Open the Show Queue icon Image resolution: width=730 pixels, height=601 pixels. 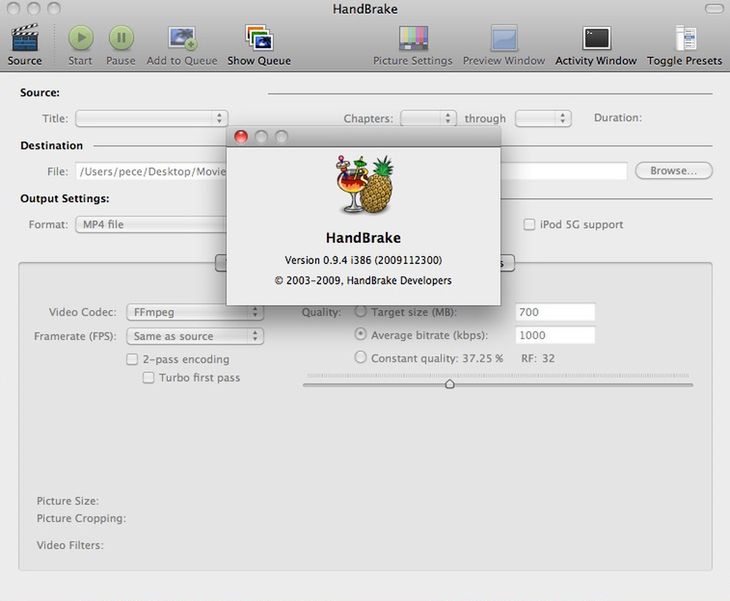point(259,37)
